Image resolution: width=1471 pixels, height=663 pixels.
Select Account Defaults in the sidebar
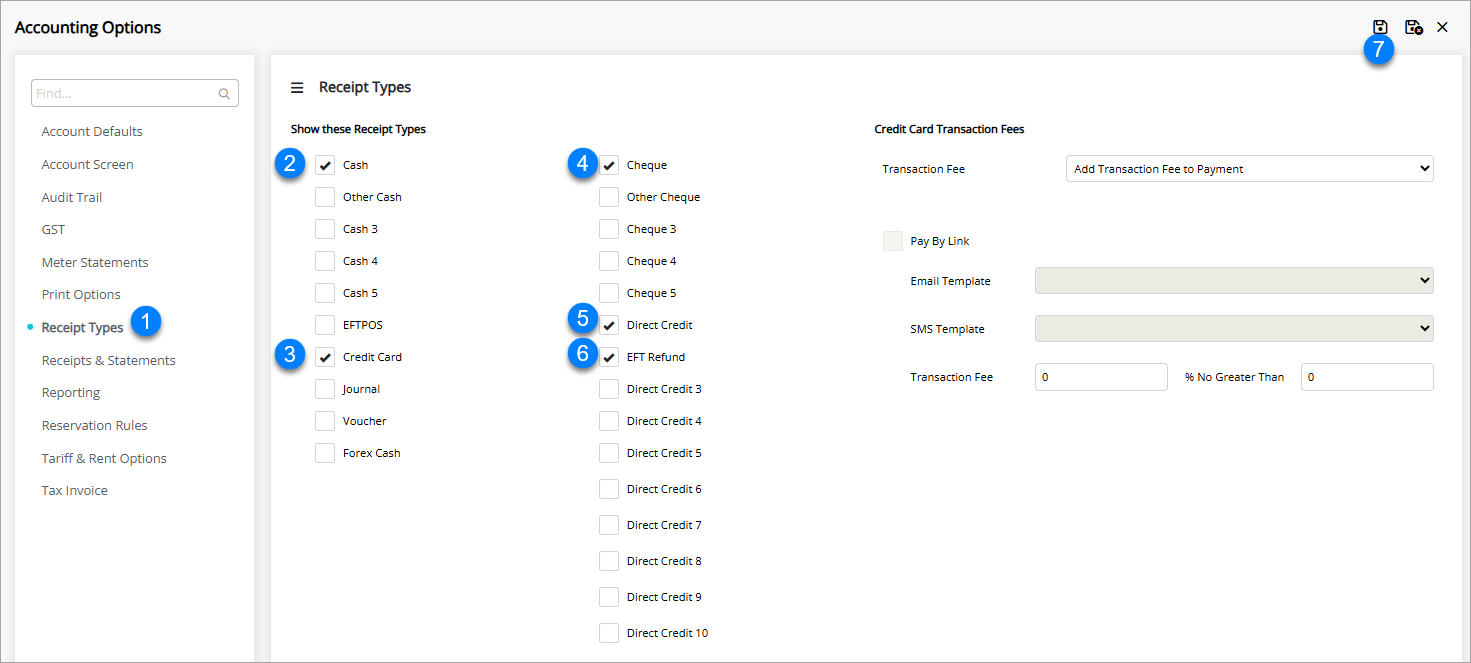92,132
